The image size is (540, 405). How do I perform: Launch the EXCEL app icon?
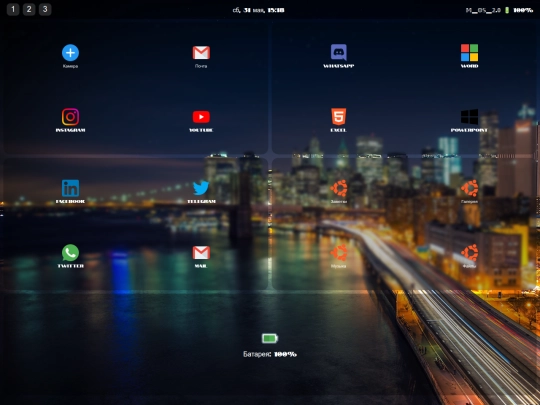coord(339,117)
